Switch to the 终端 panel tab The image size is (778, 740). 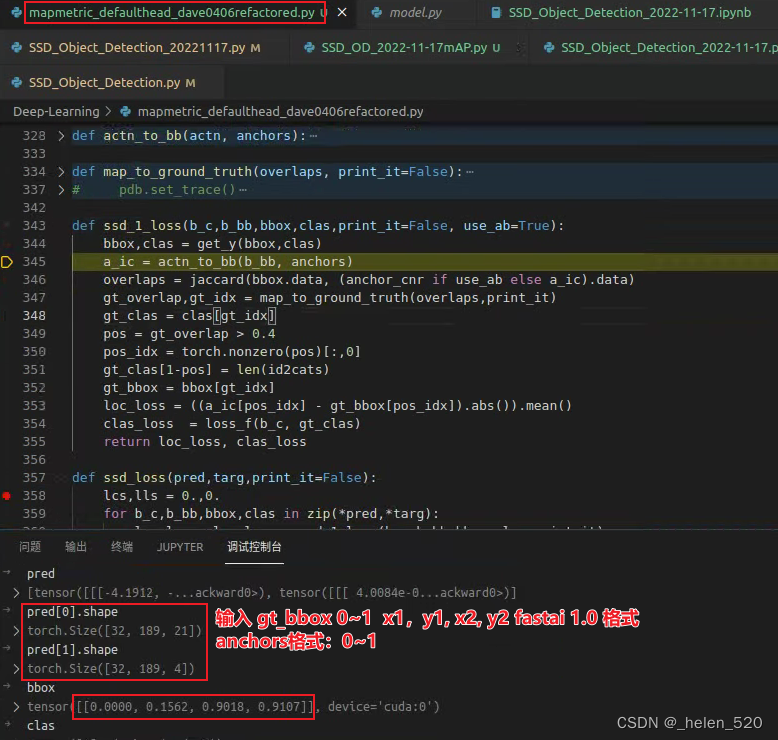[x=122, y=547]
